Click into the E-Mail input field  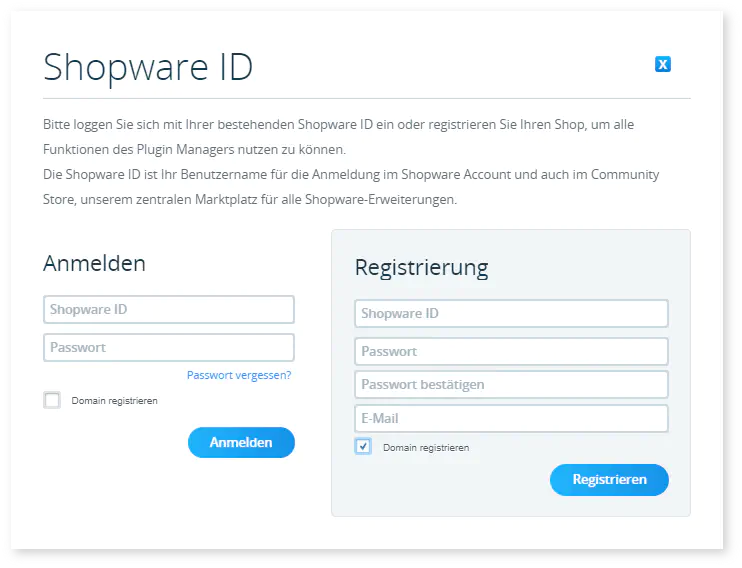point(511,419)
